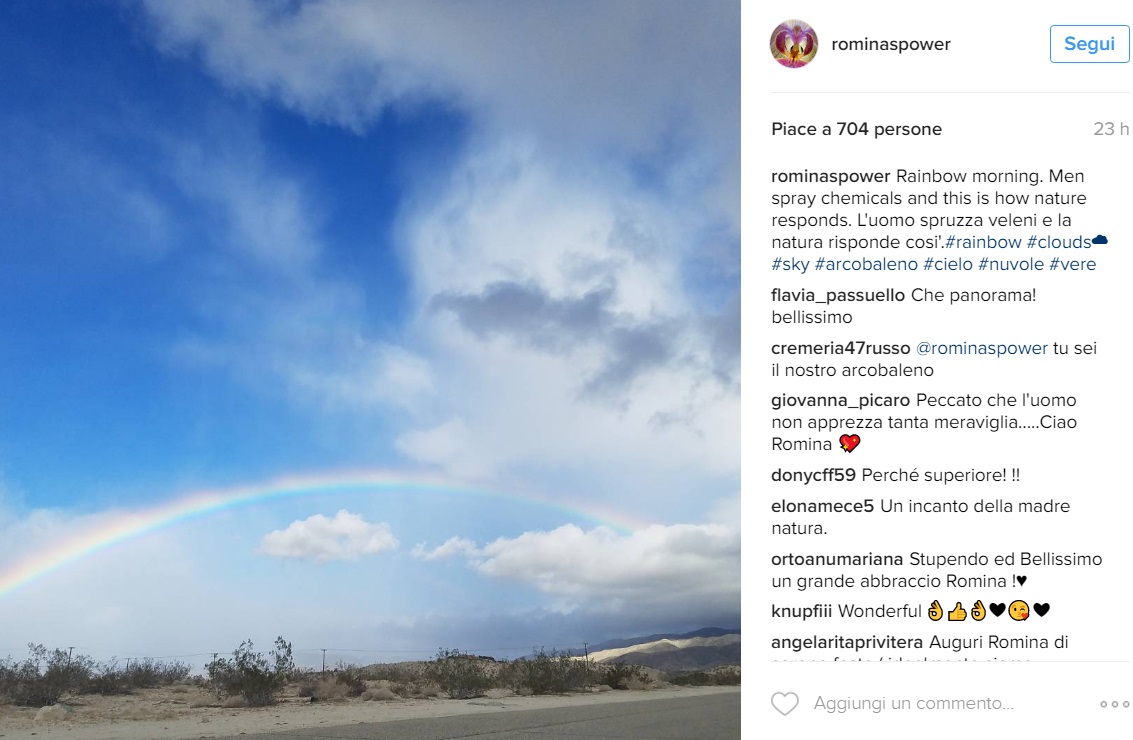Screen dimensions: 1133x740
Task: Click the 23 h post timestamp
Action: coord(1111,129)
